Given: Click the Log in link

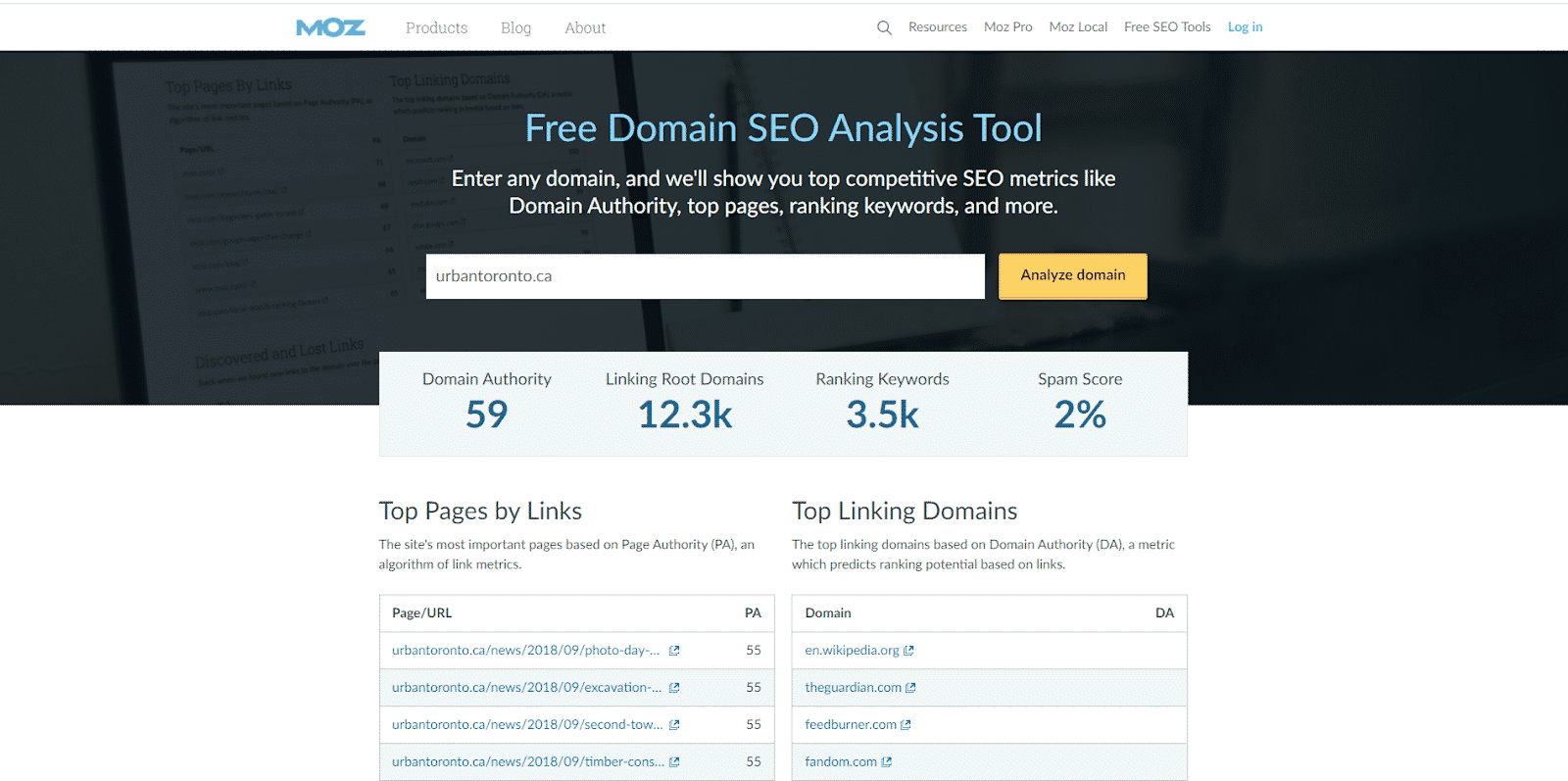Looking at the screenshot, I should [x=1245, y=26].
